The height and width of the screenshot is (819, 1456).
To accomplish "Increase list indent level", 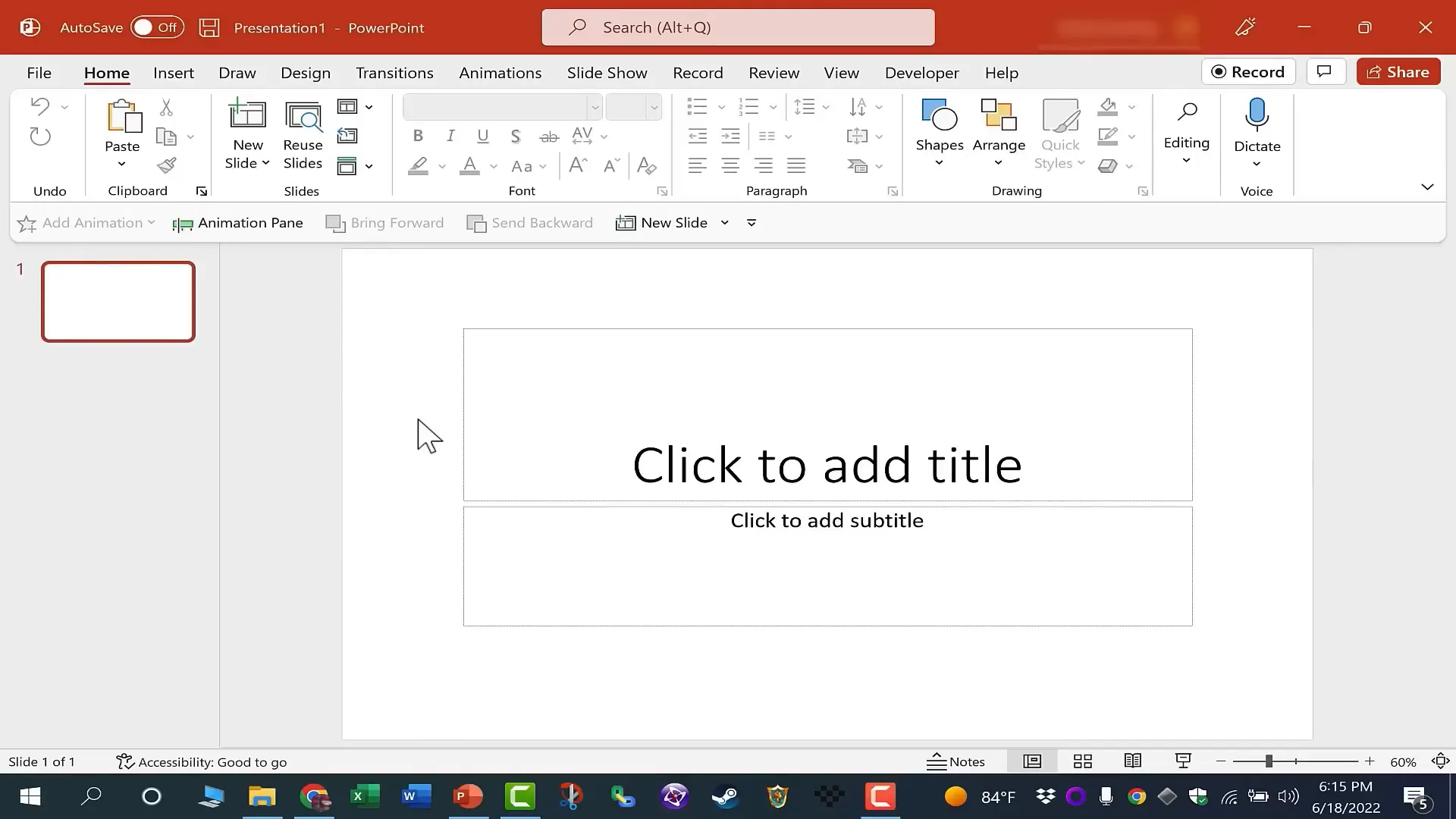I will click(x=730, y=136).
